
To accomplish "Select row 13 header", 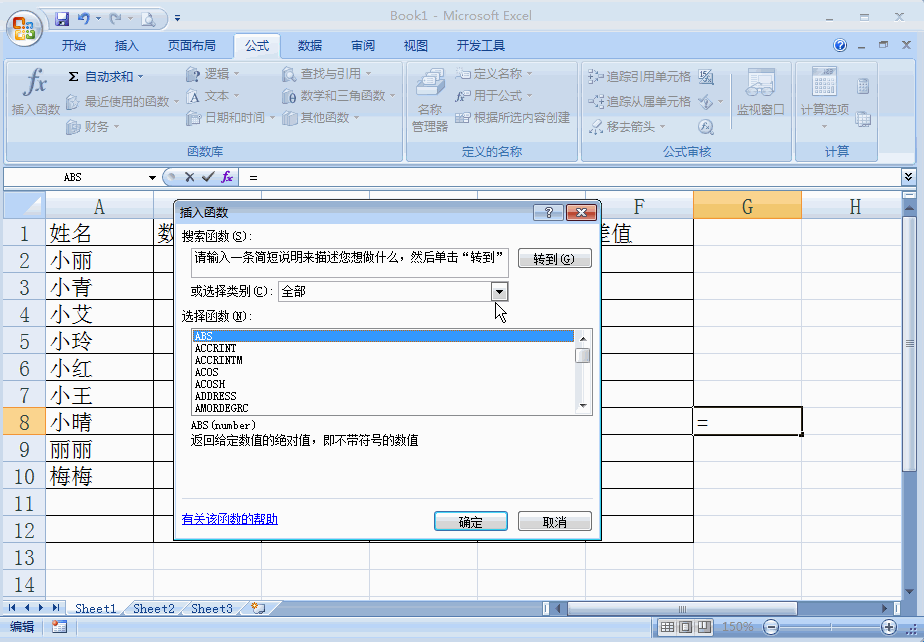I will coord(24,557).
